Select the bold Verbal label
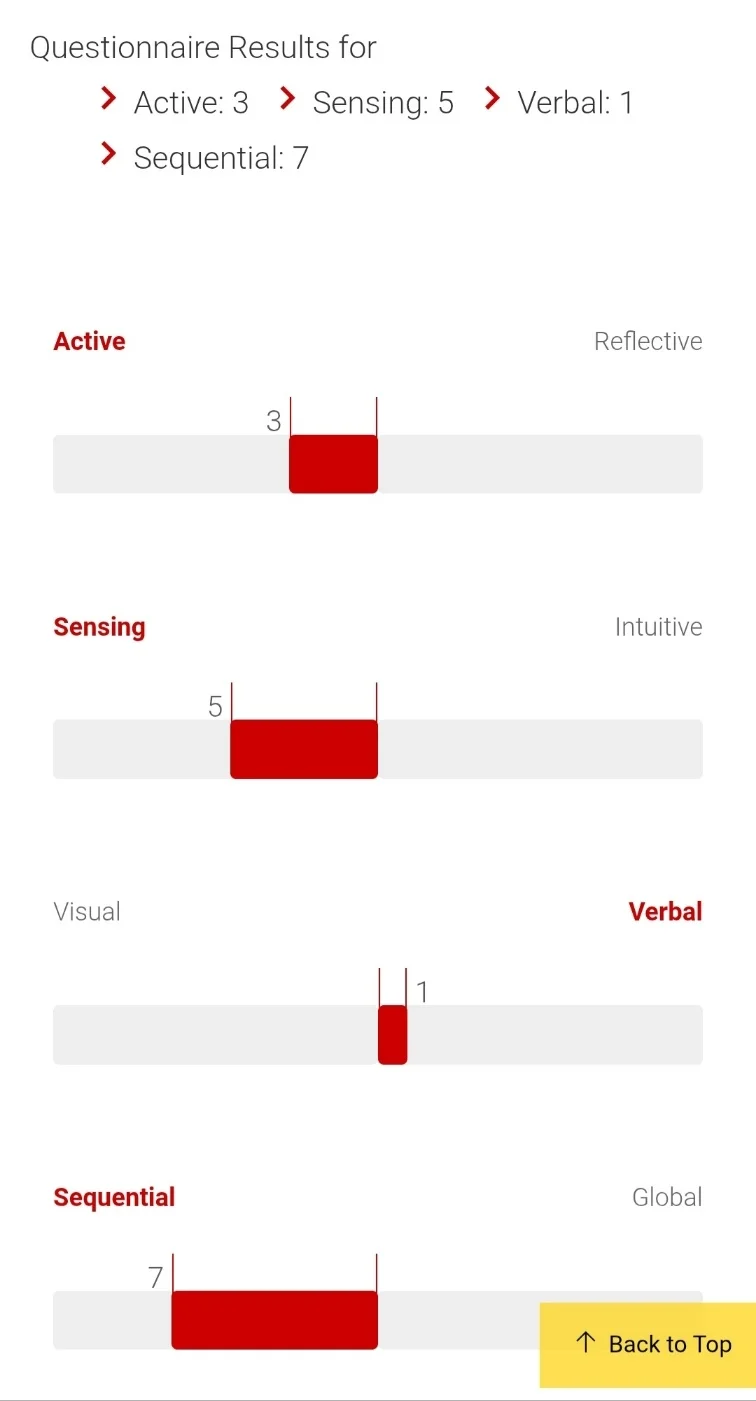The width and height of the screenshot is (756, 1401). click(x=665, y=912)
